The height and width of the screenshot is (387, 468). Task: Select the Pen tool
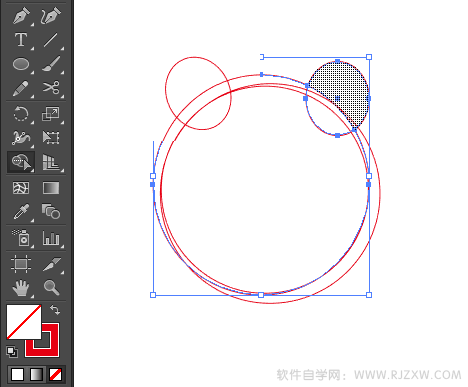tap(21, 16)
